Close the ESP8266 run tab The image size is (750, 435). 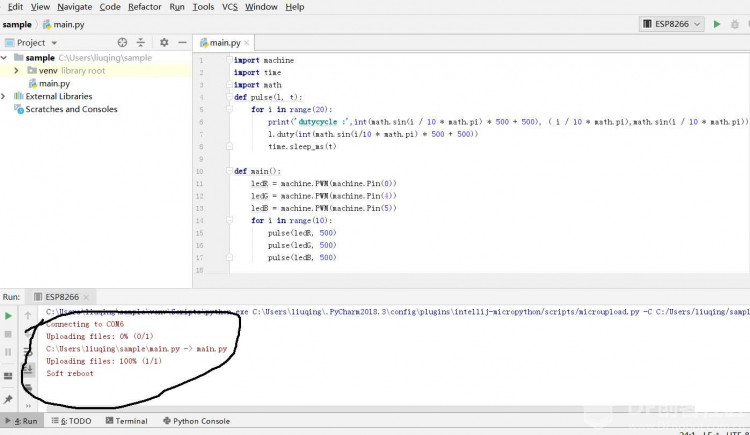coord(86,297)
